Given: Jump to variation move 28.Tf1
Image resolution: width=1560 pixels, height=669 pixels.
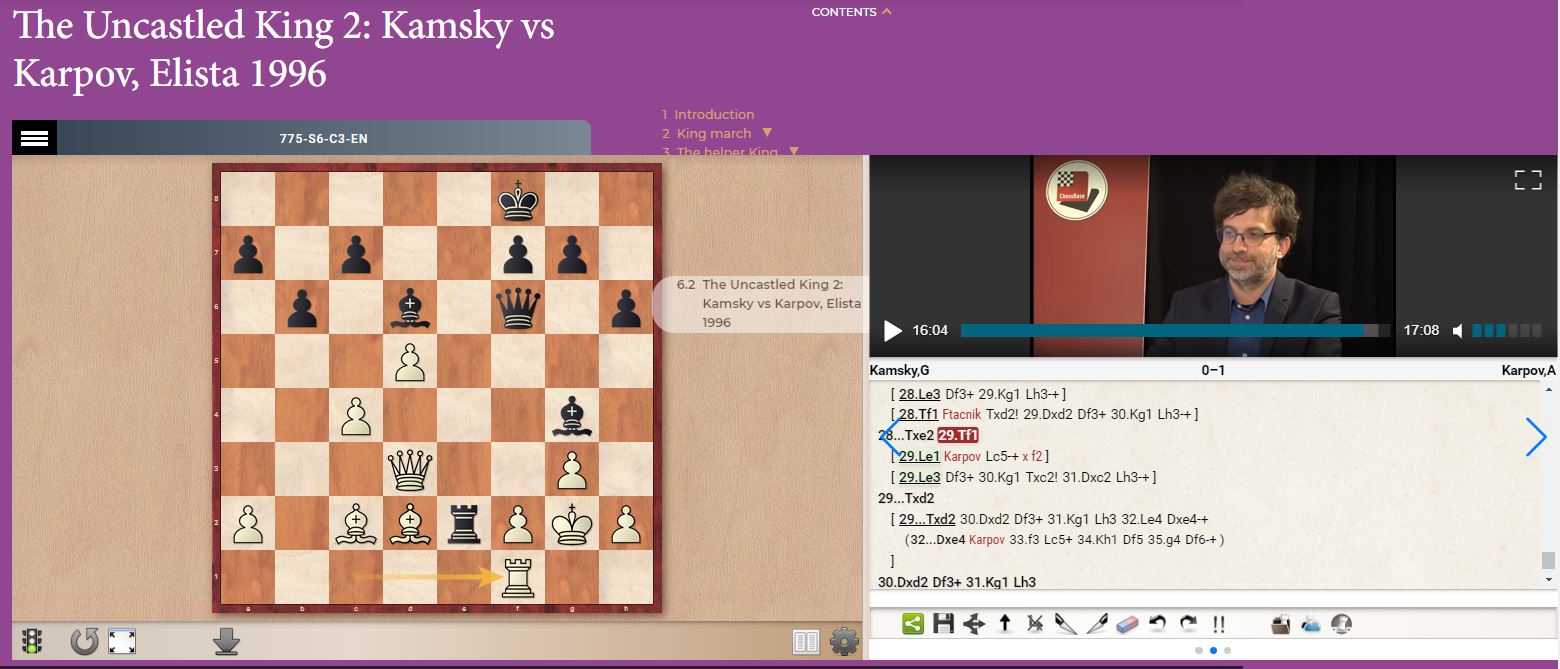Looking at the screenshot, I should click(919, 414).
